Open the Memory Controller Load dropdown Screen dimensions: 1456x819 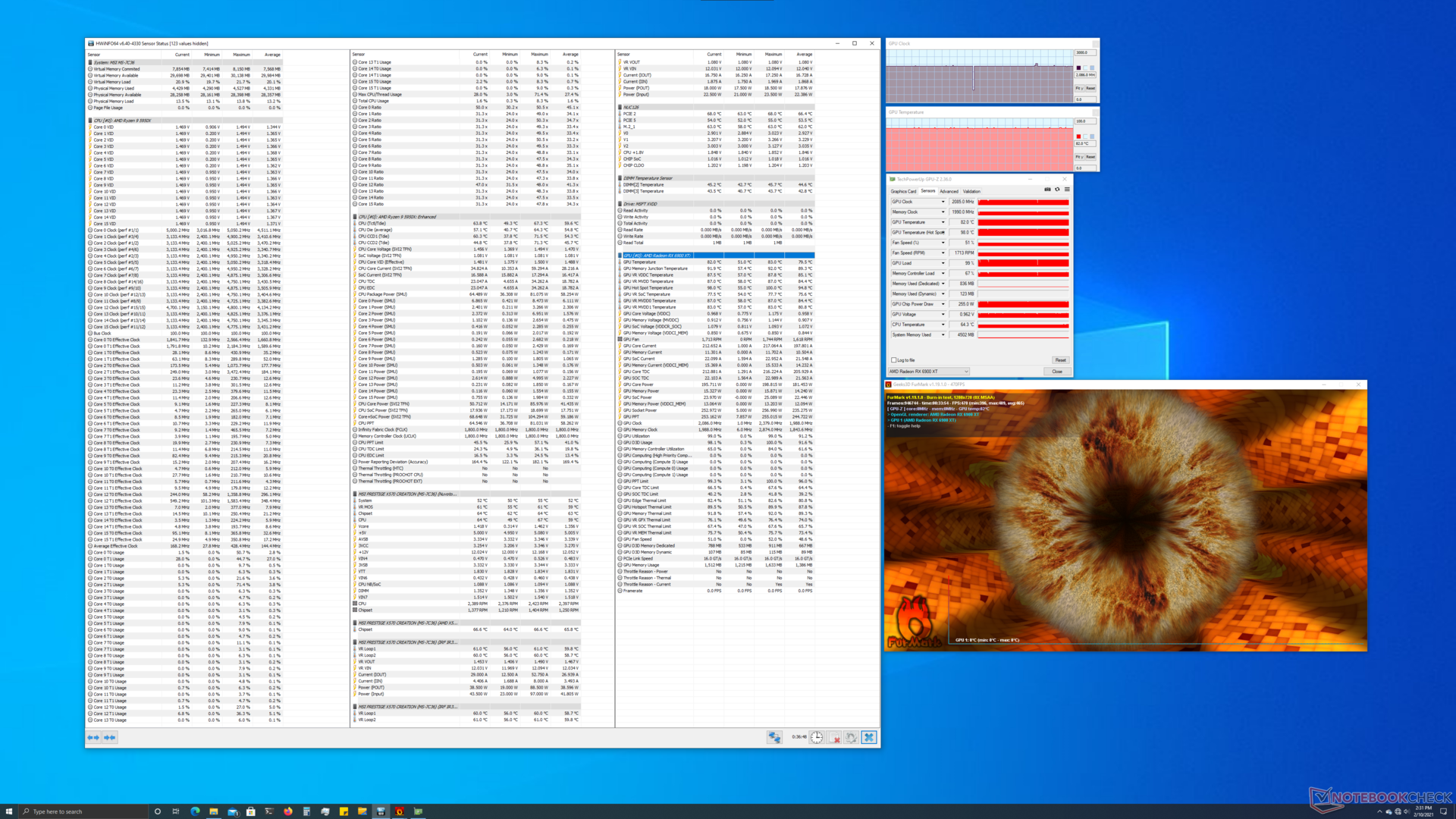point(943,274)
